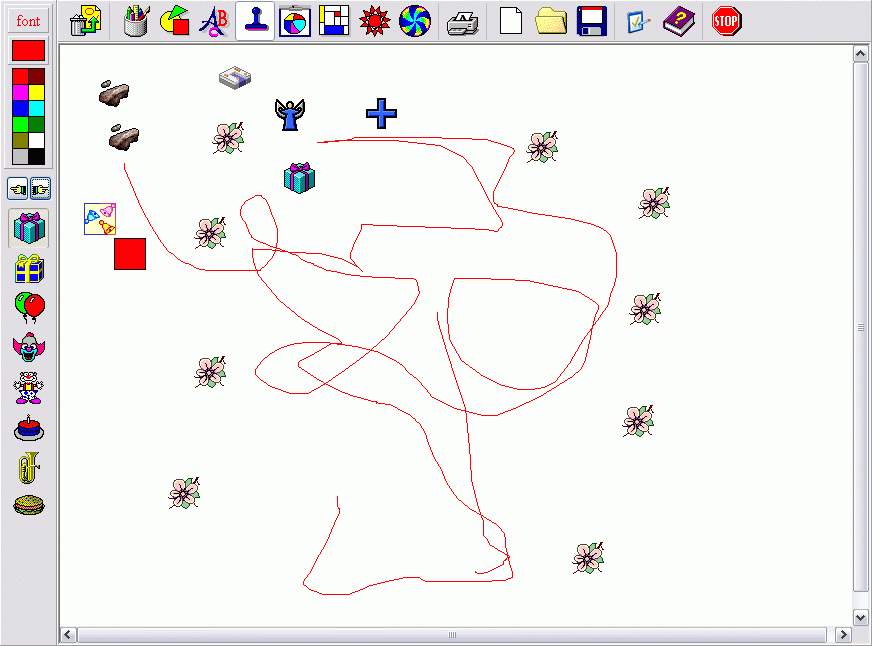Save drawing with floppy disk icon
The height and width of the screenshot is (646, 872).
tap(592, 21)
